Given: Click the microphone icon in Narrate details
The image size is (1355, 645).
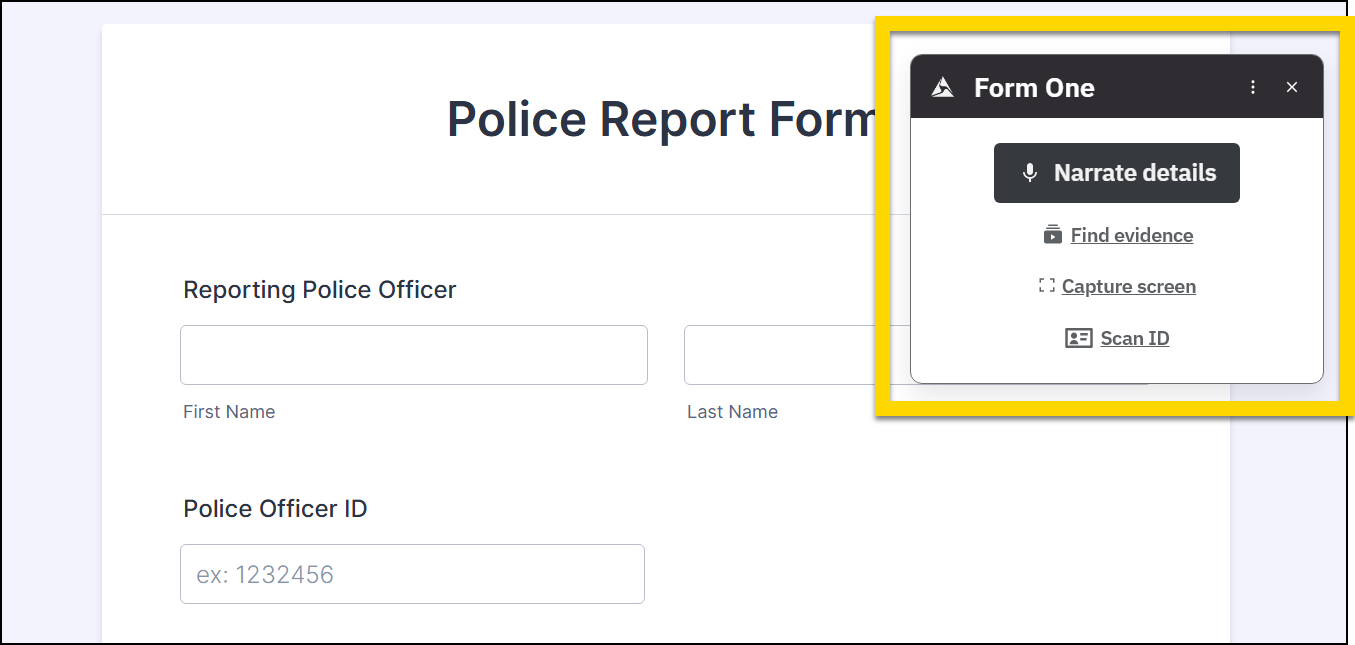Looking at the screenshot, I should 1030,173.
